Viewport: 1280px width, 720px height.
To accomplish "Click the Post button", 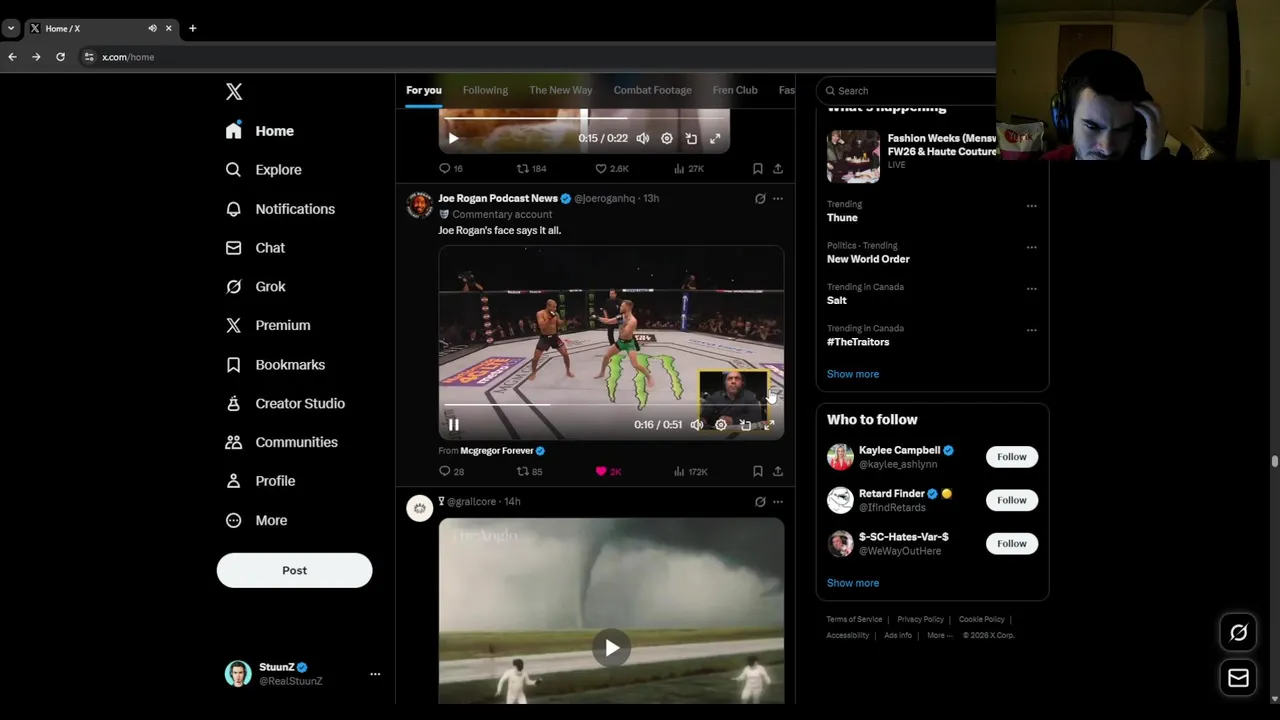I will [x=294, y=570].
